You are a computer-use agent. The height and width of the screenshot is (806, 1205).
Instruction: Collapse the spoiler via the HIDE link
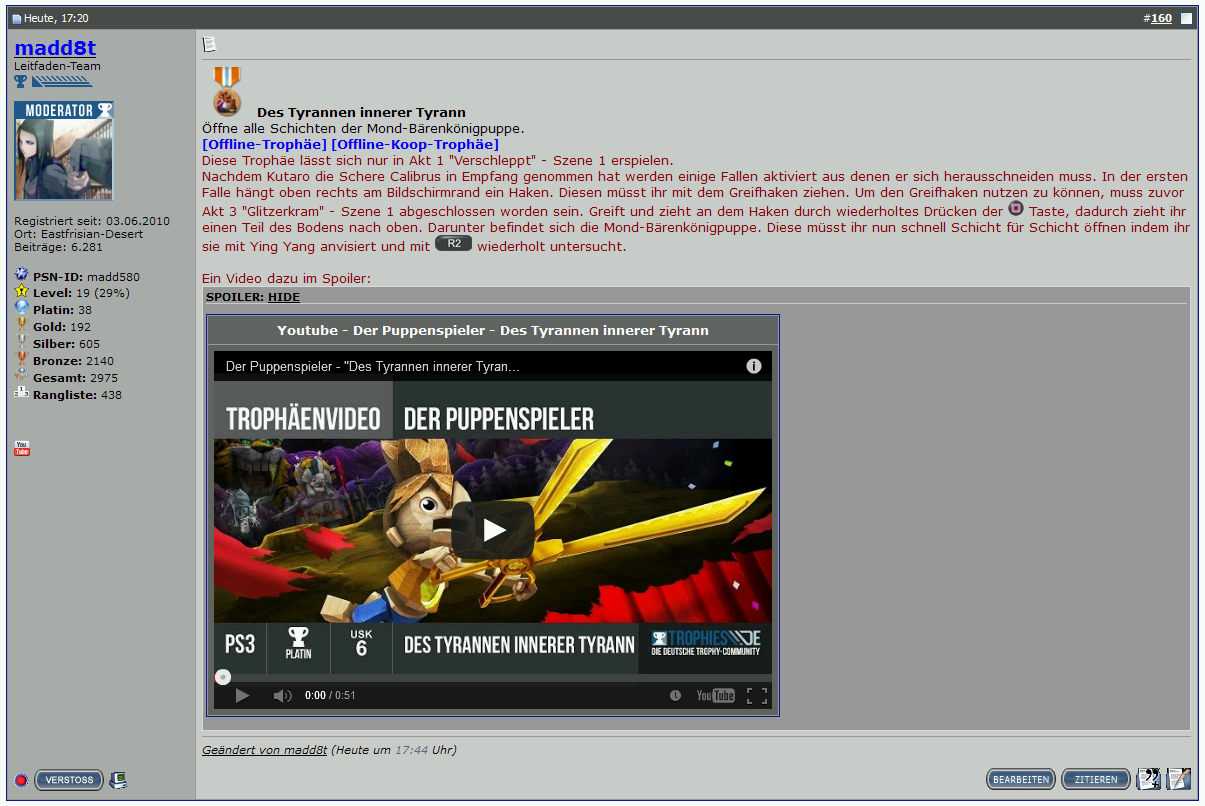[283, 296]
